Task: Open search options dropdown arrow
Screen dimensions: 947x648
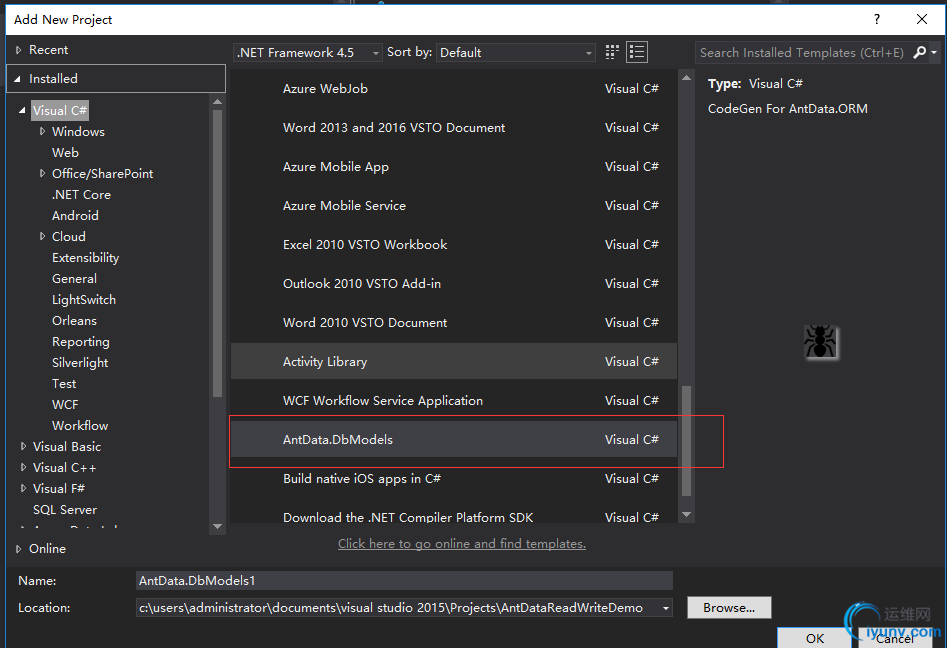Action: pyautogui.click(x=934, y=53)
